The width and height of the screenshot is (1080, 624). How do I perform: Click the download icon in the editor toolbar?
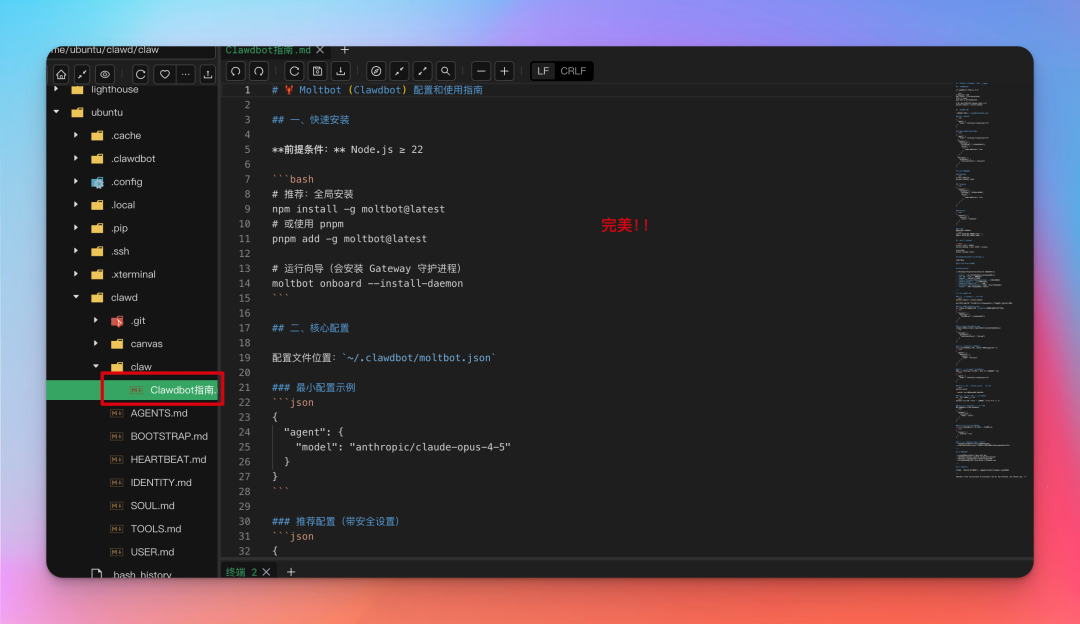point(340,71)
